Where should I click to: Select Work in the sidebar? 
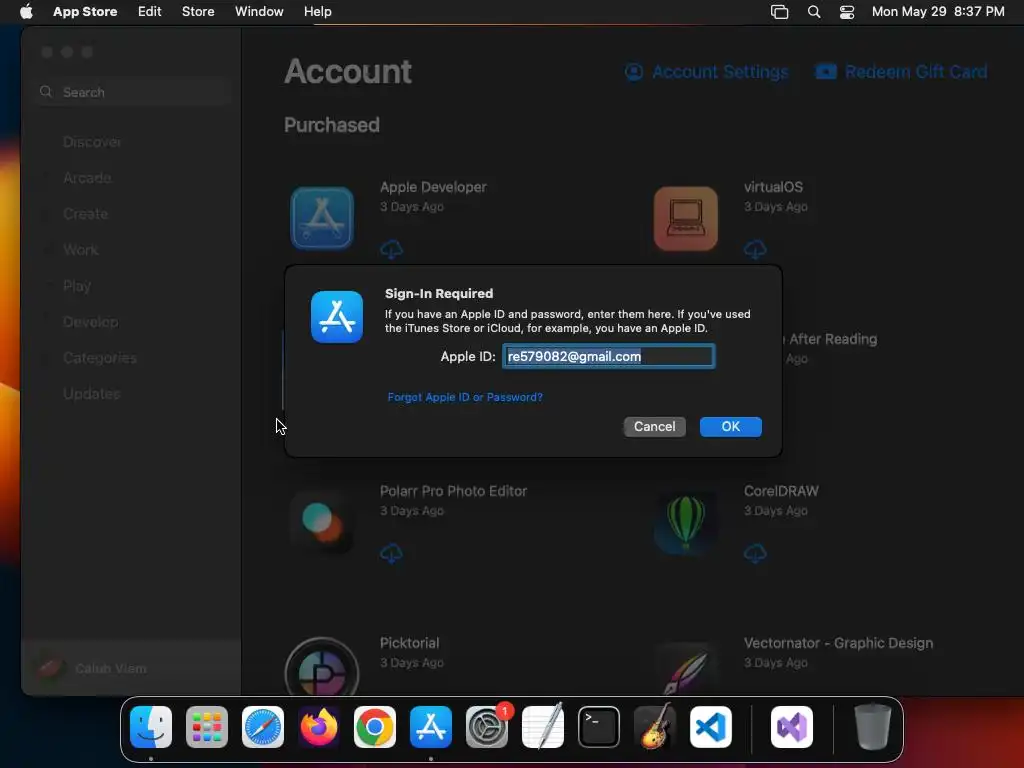81,249
